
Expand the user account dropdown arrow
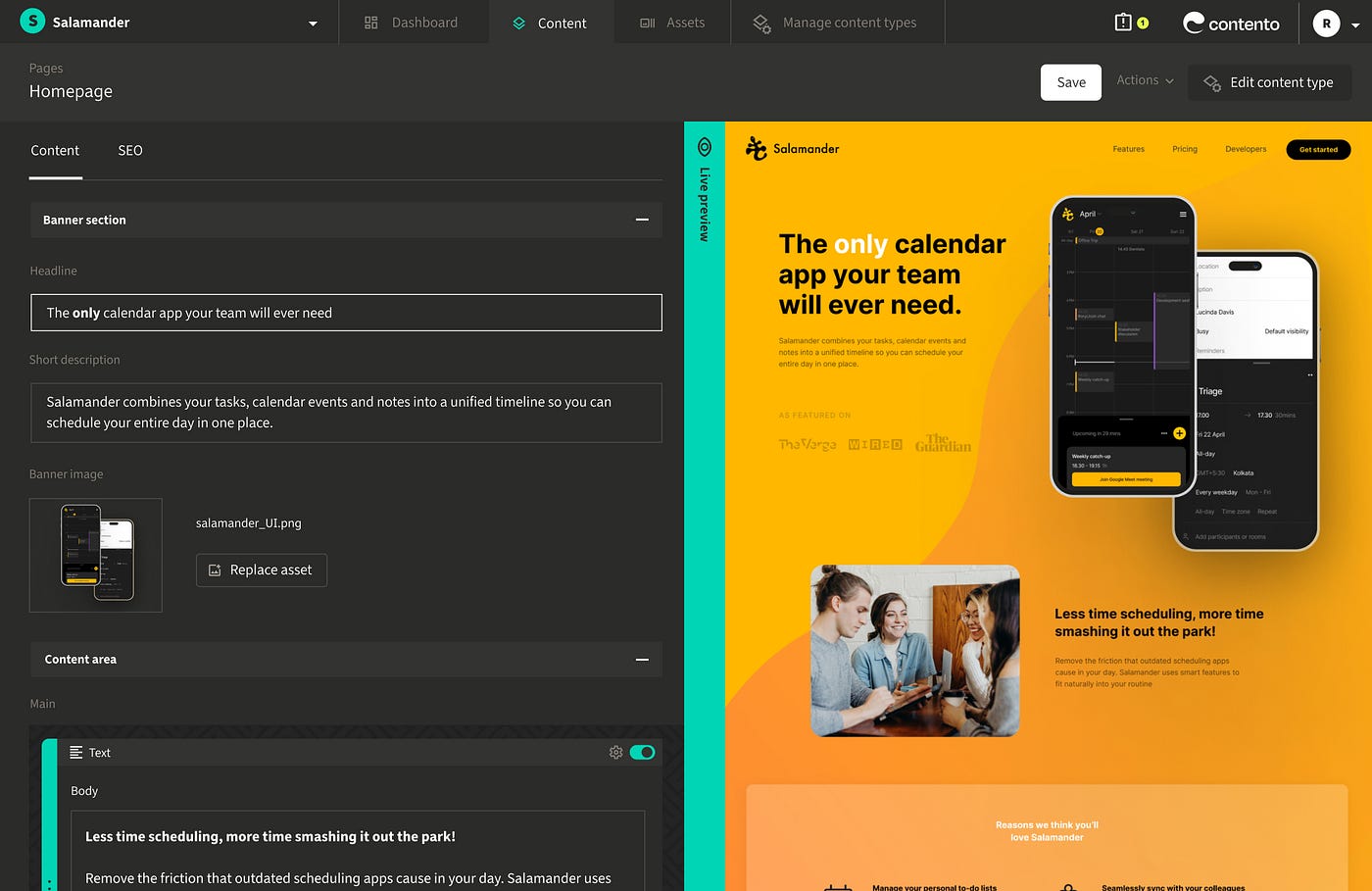click(1355, 25)
